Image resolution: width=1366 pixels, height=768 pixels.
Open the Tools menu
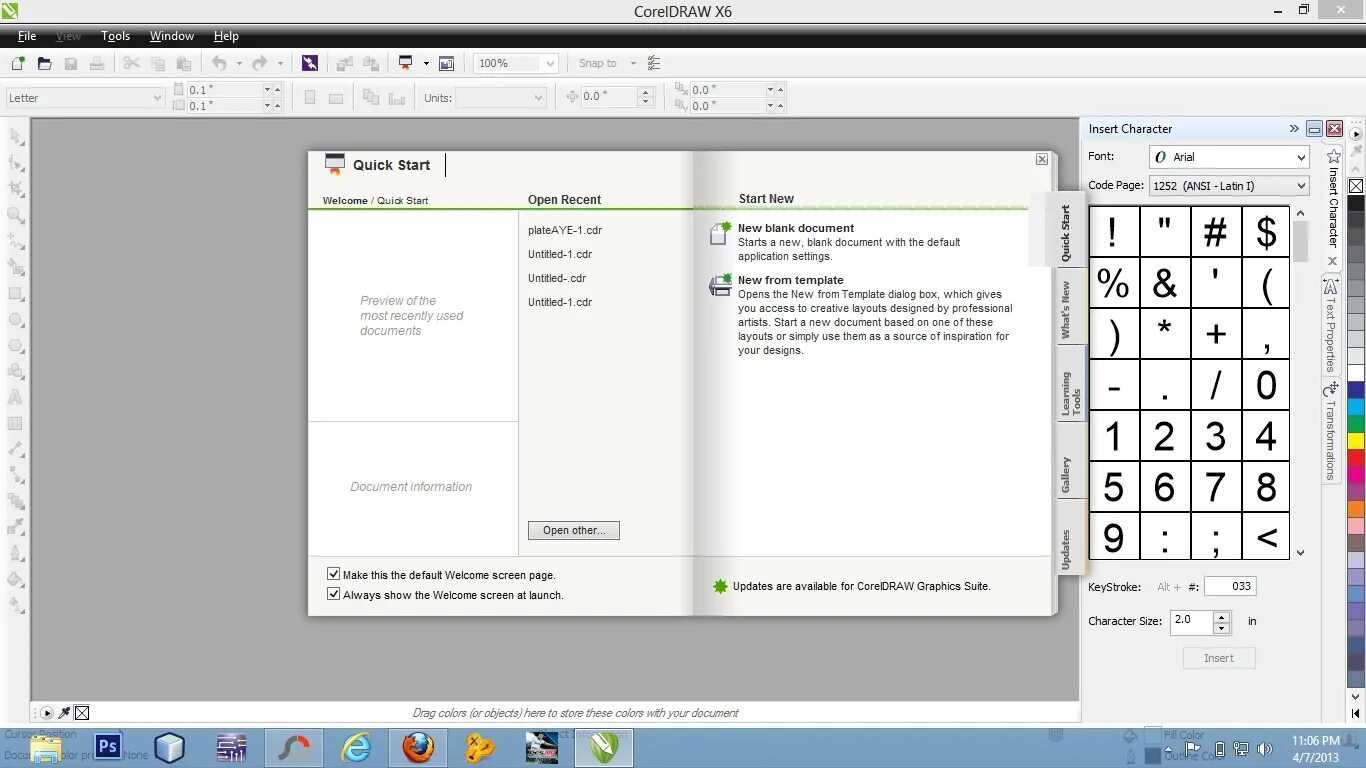[x=116, y=36]
